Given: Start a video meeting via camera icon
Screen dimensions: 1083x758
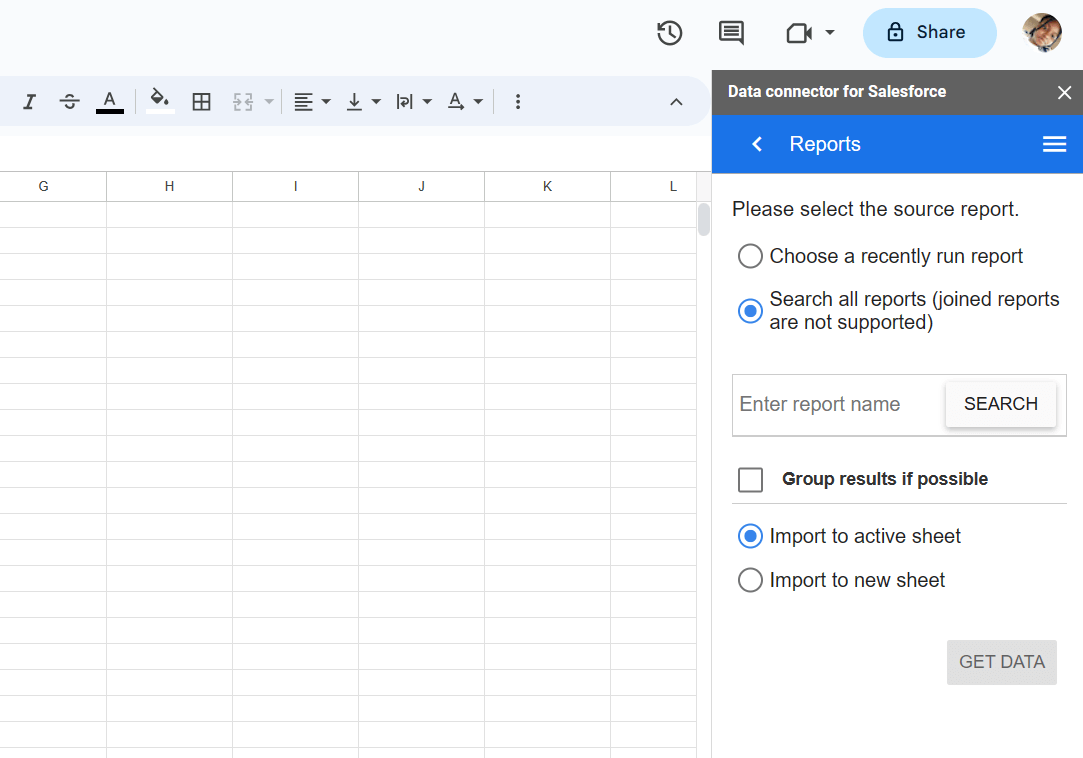Looking at the screenshot, I should tap(799, 32).
